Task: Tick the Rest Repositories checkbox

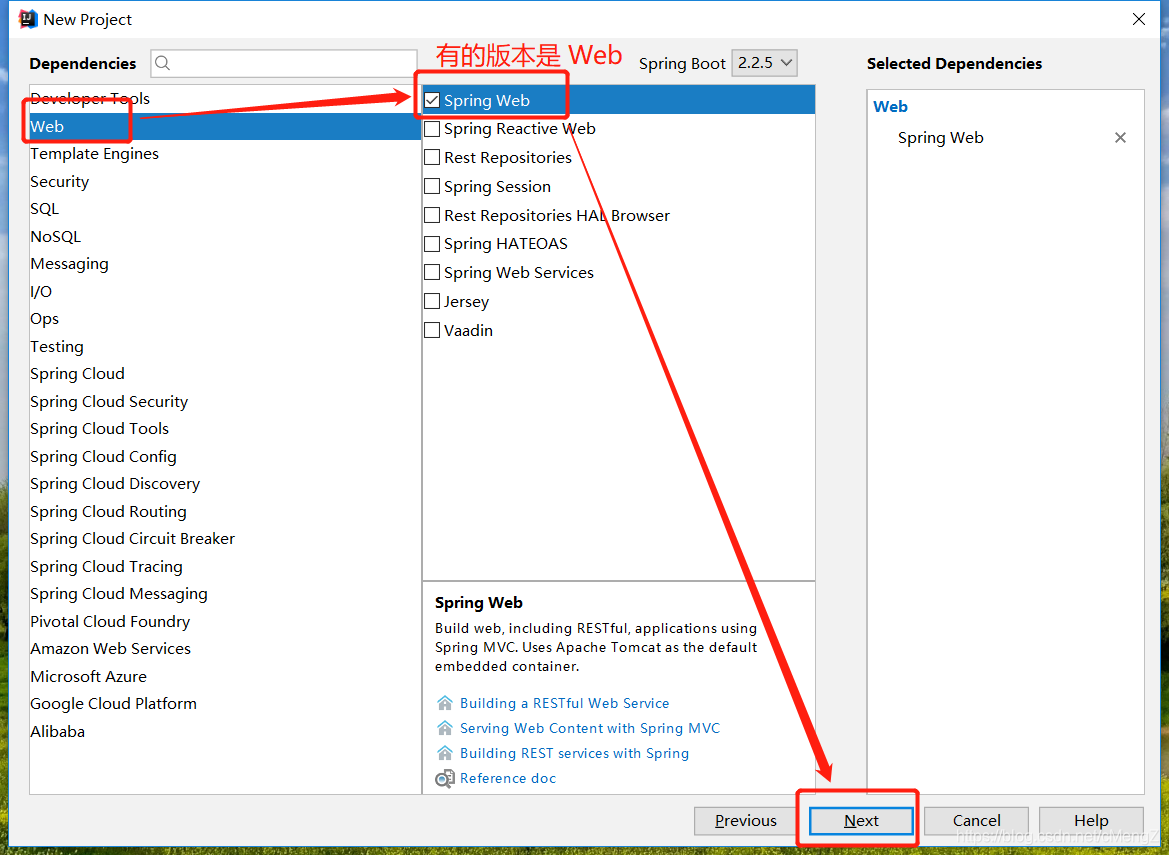Action: pos(432,157)
